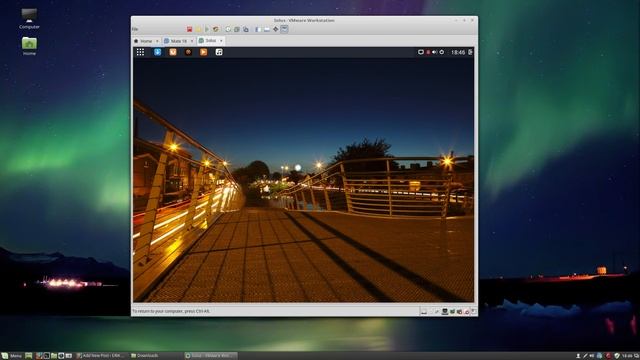Screen dimensions: 640x360
Task: Click the volume icon in Solus tray
Action: click(x=435, y=52)
